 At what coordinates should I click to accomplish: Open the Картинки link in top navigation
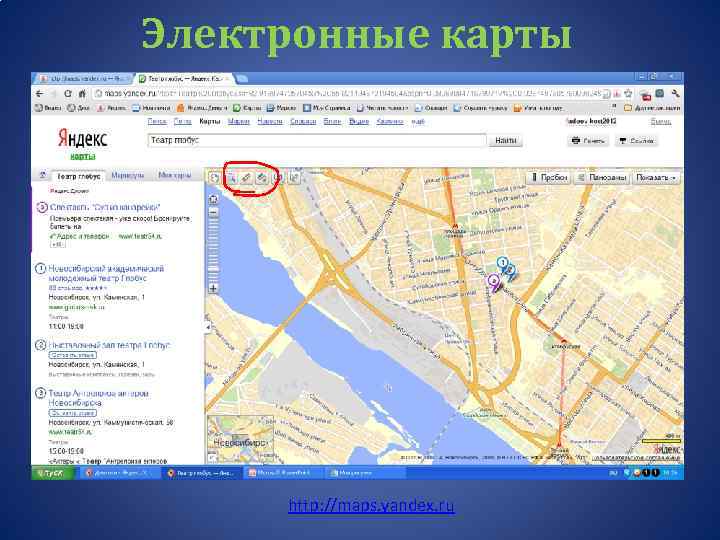tap(390, 122)
